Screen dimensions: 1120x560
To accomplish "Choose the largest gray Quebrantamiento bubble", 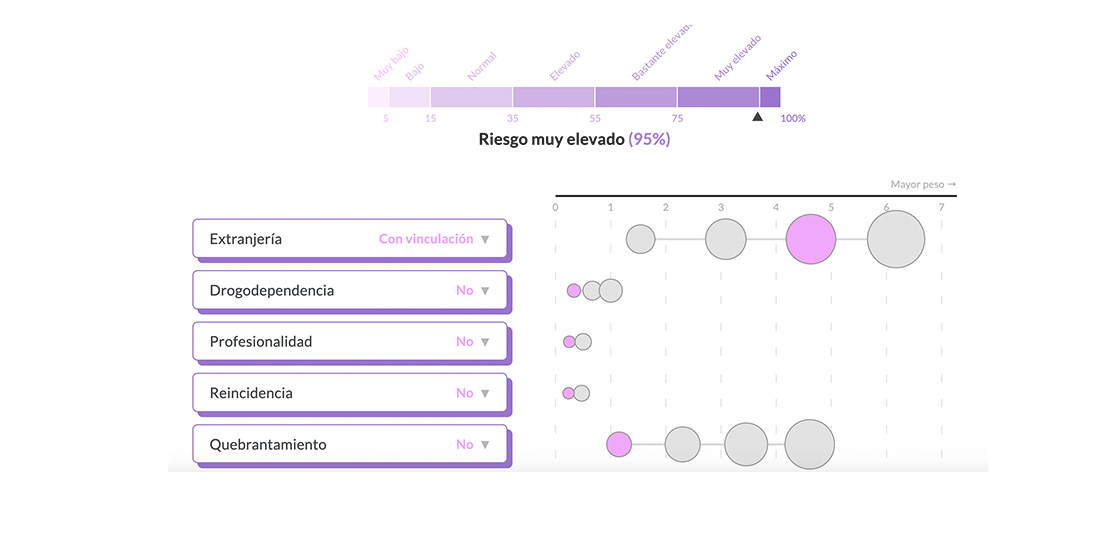I will pos(810,444).
